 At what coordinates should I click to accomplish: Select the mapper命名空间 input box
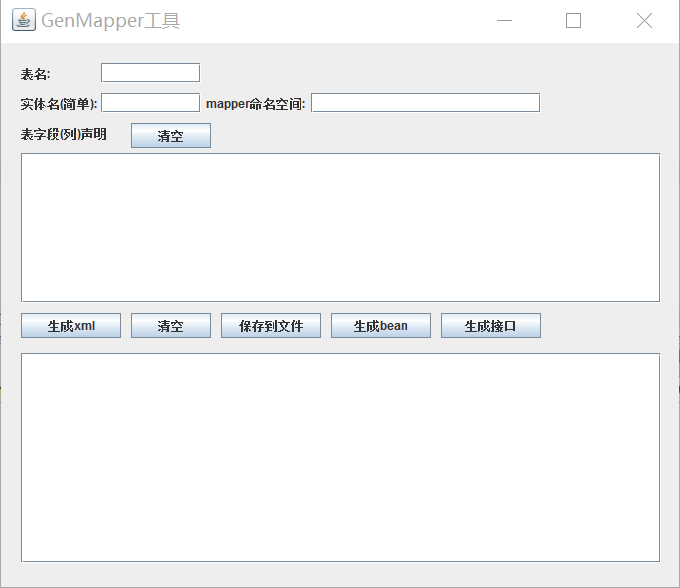point(425,103)
